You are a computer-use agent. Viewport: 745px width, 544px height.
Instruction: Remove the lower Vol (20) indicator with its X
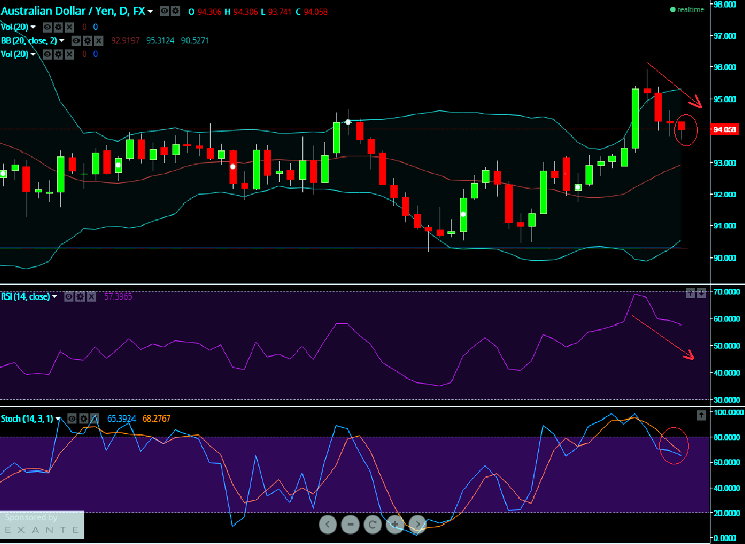click(x=69, y=55)
